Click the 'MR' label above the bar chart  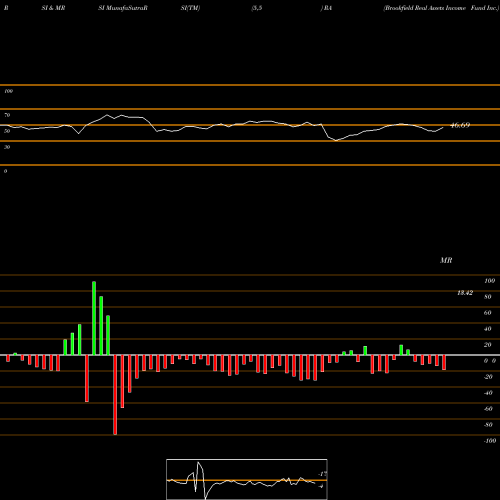point(446,260)
